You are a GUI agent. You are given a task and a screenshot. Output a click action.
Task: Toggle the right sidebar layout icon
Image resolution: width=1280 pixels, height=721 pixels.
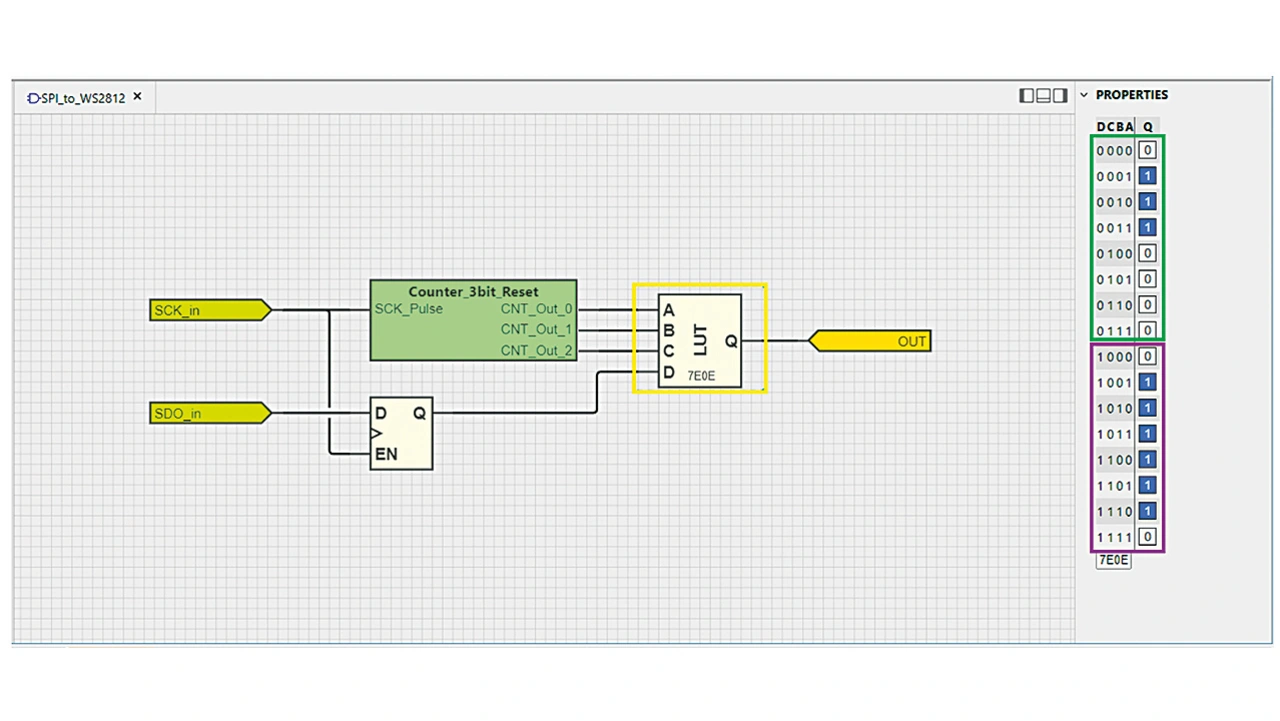(1060, 96)
